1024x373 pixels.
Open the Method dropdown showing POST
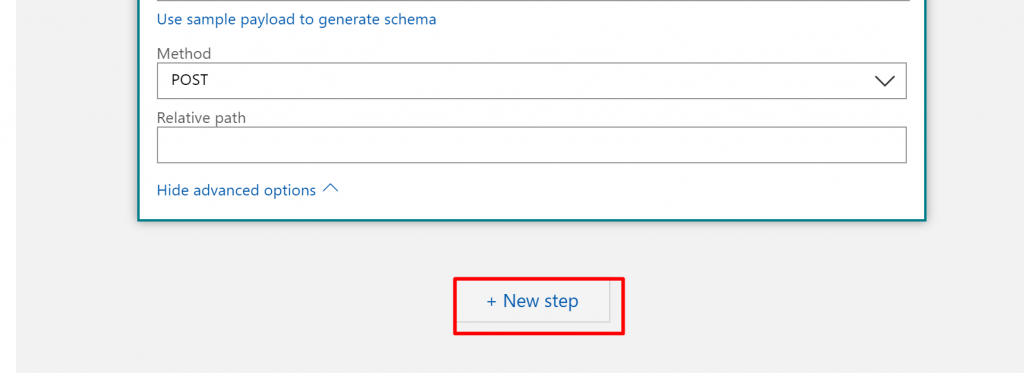click(x=532, y=81)
